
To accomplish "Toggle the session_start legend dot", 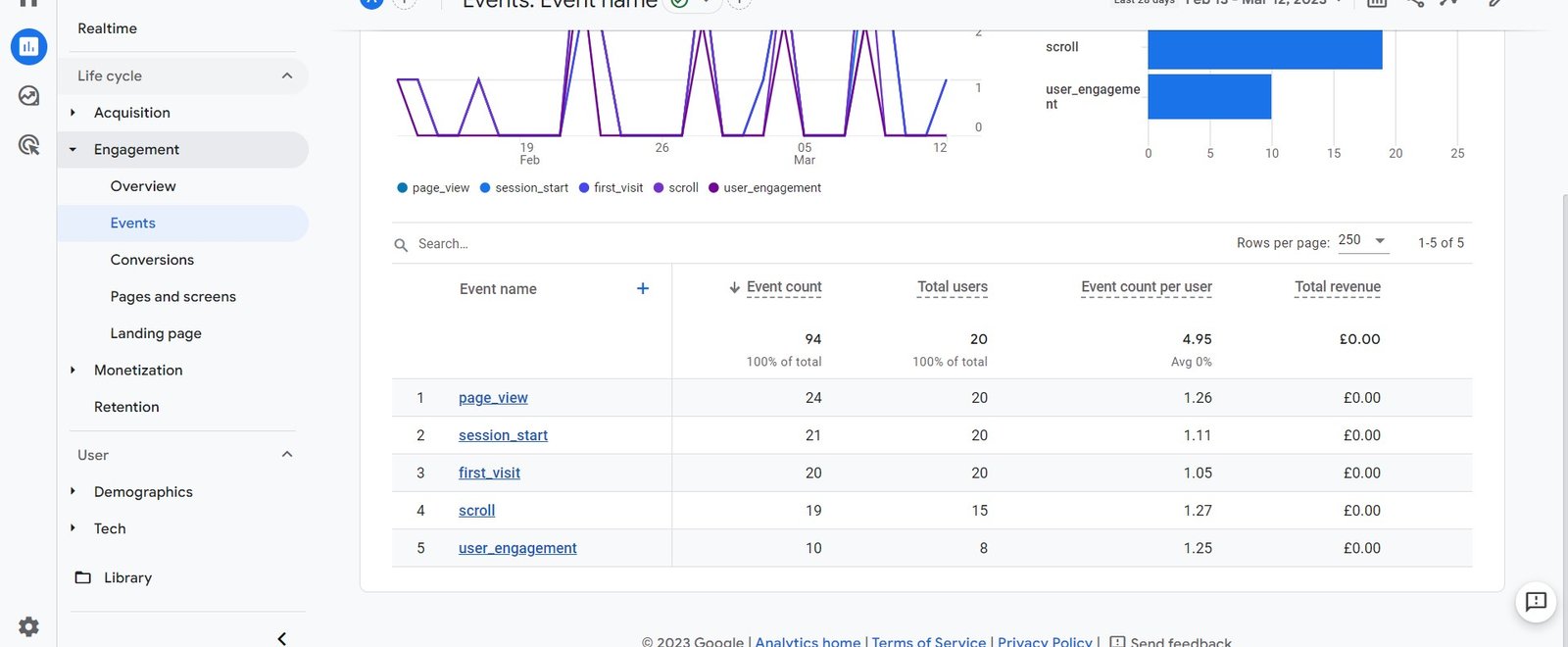I will point(485,187).
